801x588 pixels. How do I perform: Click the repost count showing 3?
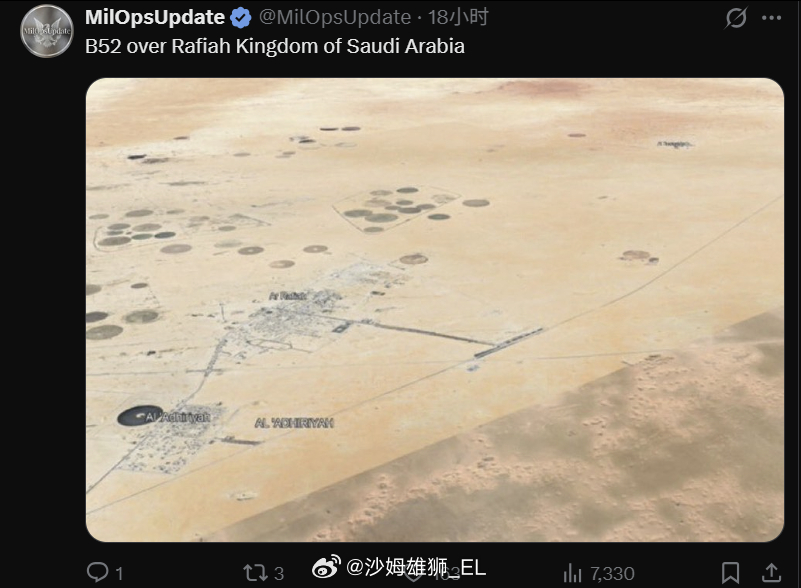pyautogui.click(x=279, y=574)
